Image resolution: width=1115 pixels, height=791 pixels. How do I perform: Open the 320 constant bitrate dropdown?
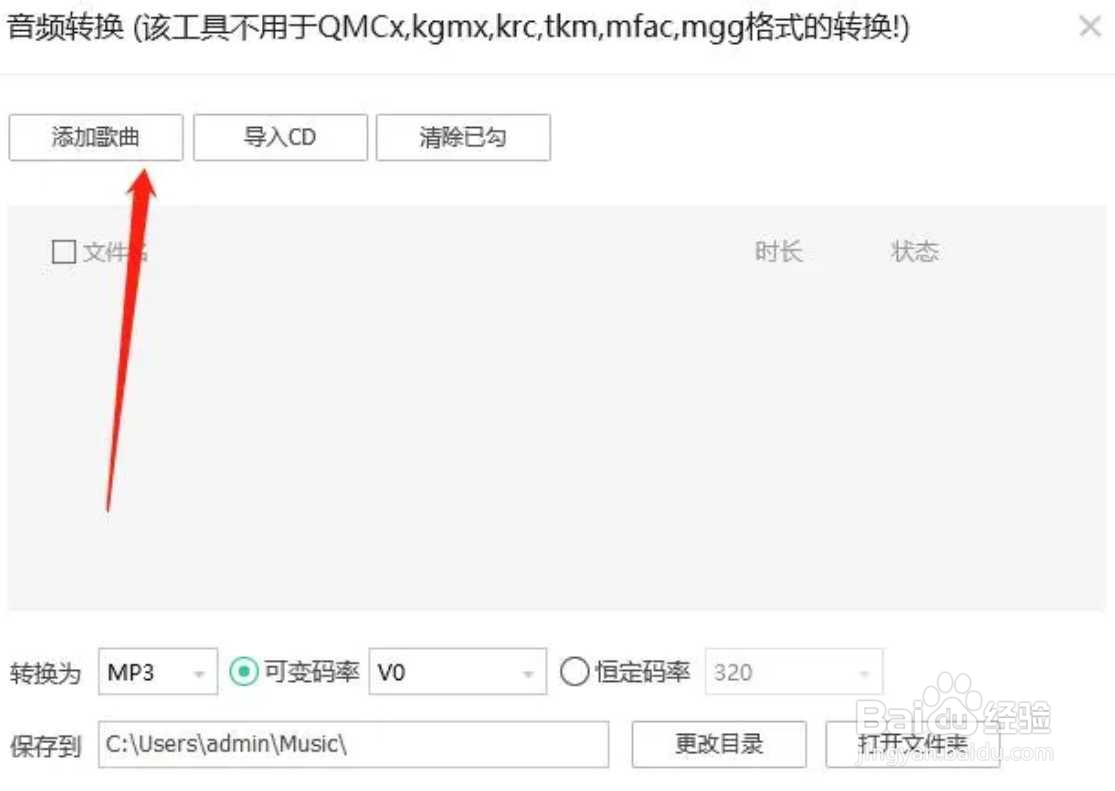coord(794,671)
